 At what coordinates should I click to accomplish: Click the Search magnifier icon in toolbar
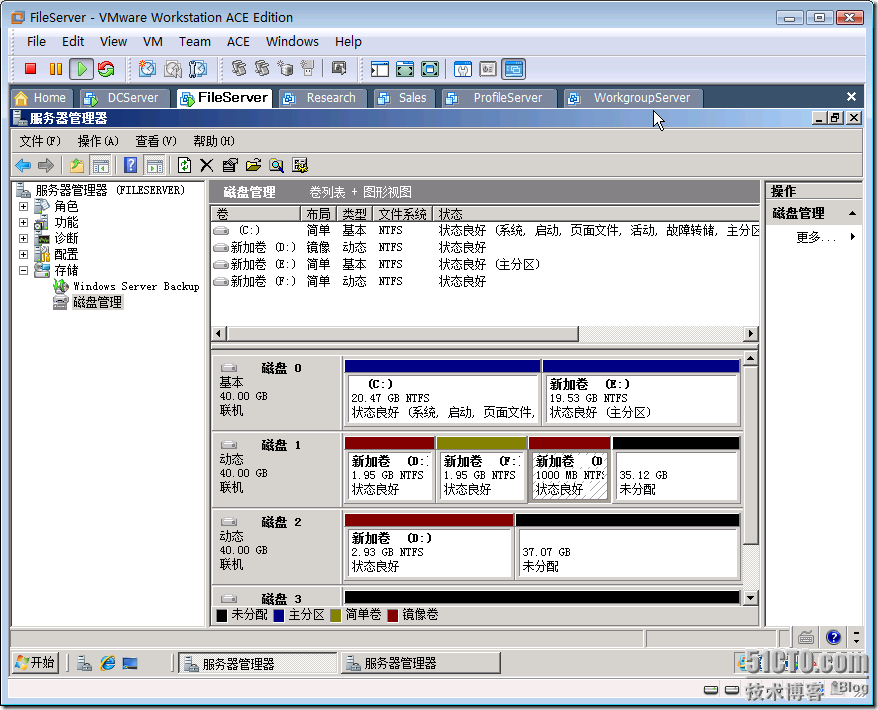(276, 165)
